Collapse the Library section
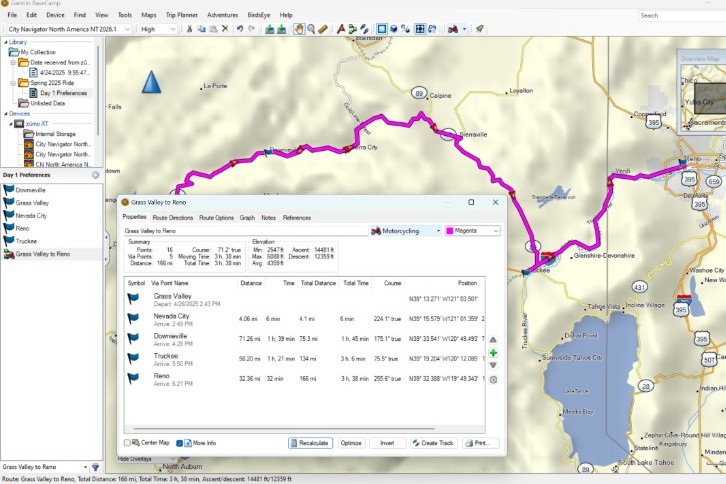The height and width of the screenshot is (484, 726). pos(6,42)
